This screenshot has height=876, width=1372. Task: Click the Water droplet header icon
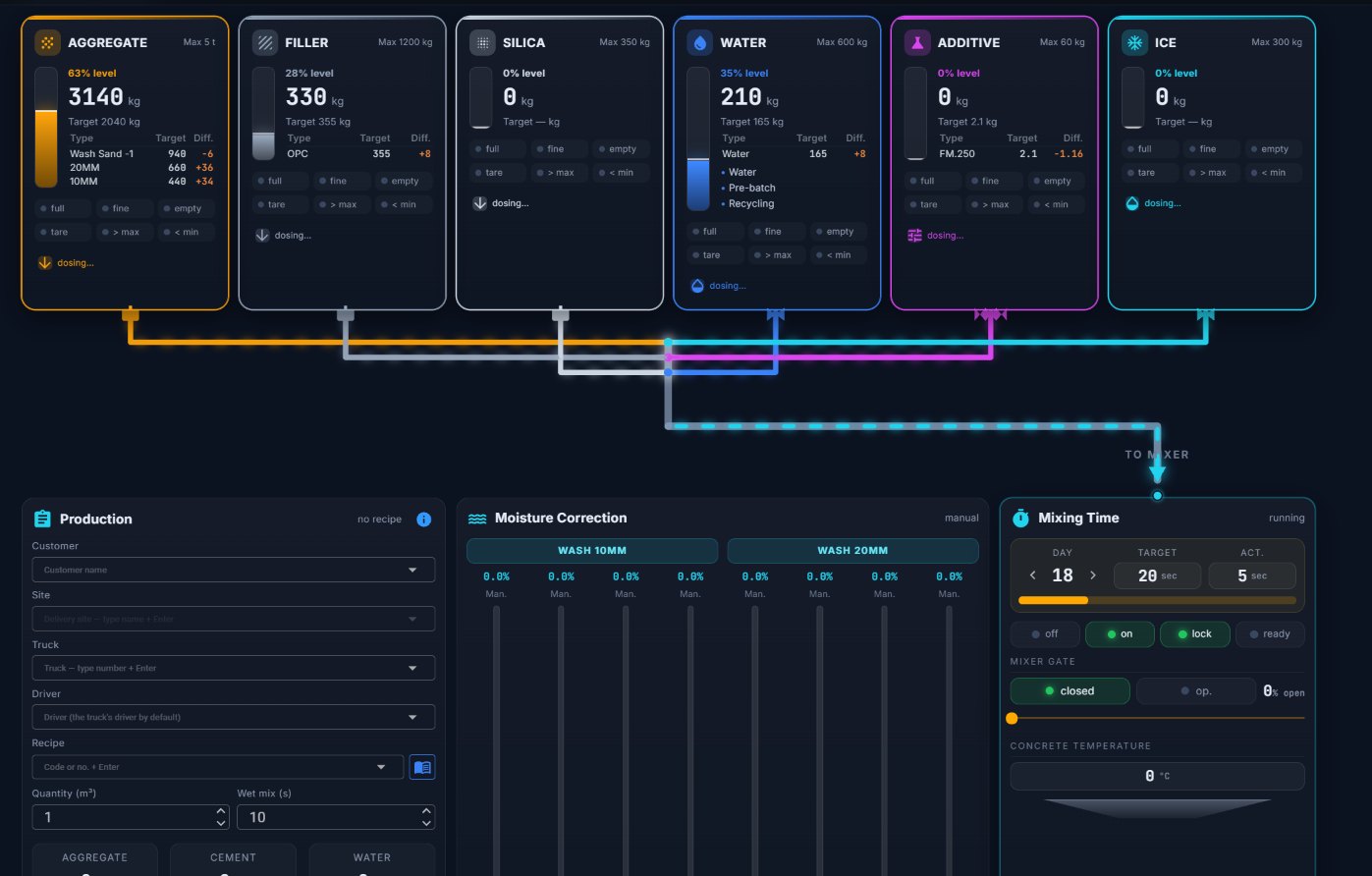[699, 42]
